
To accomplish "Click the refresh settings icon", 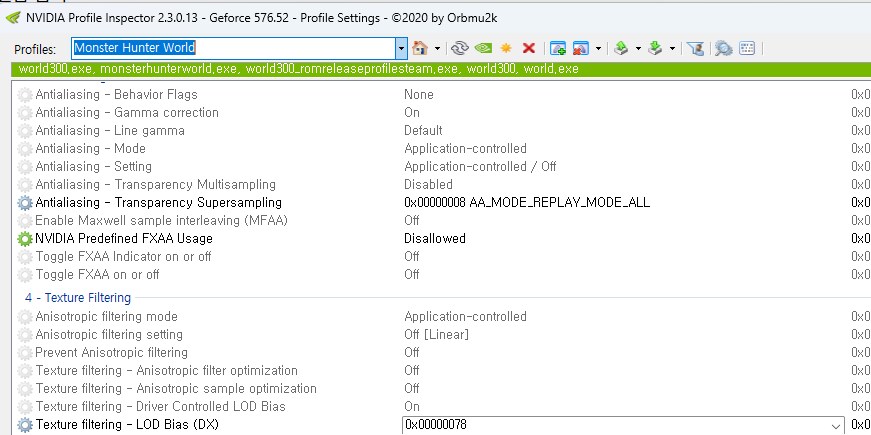I will click(460, 48).
